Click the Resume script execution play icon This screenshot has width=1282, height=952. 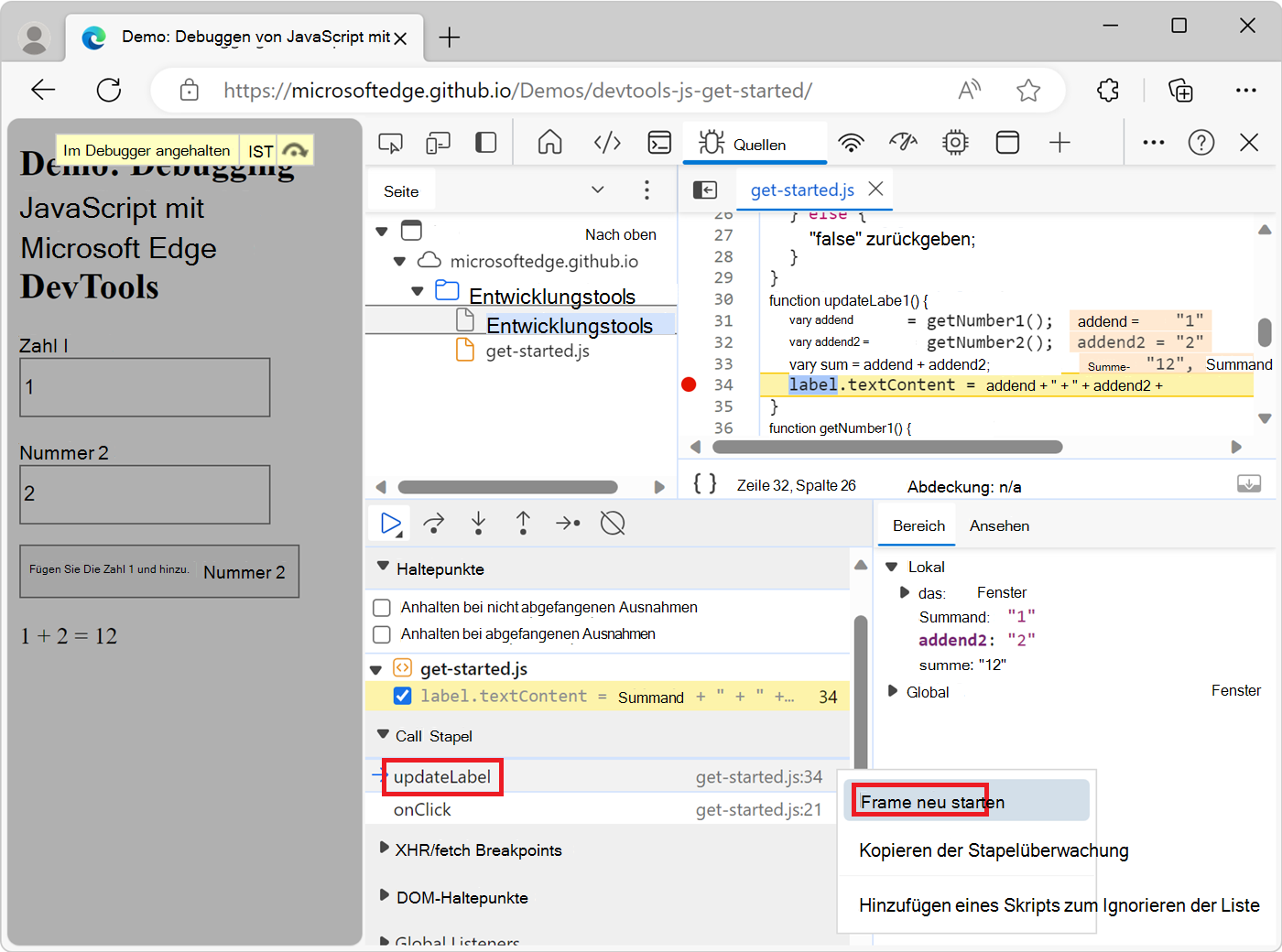(391, 524)
